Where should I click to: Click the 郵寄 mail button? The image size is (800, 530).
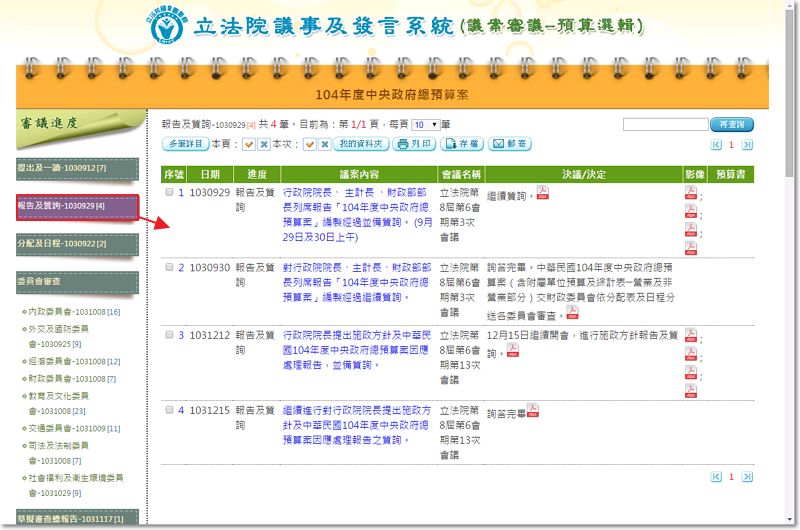click(509, 144)
